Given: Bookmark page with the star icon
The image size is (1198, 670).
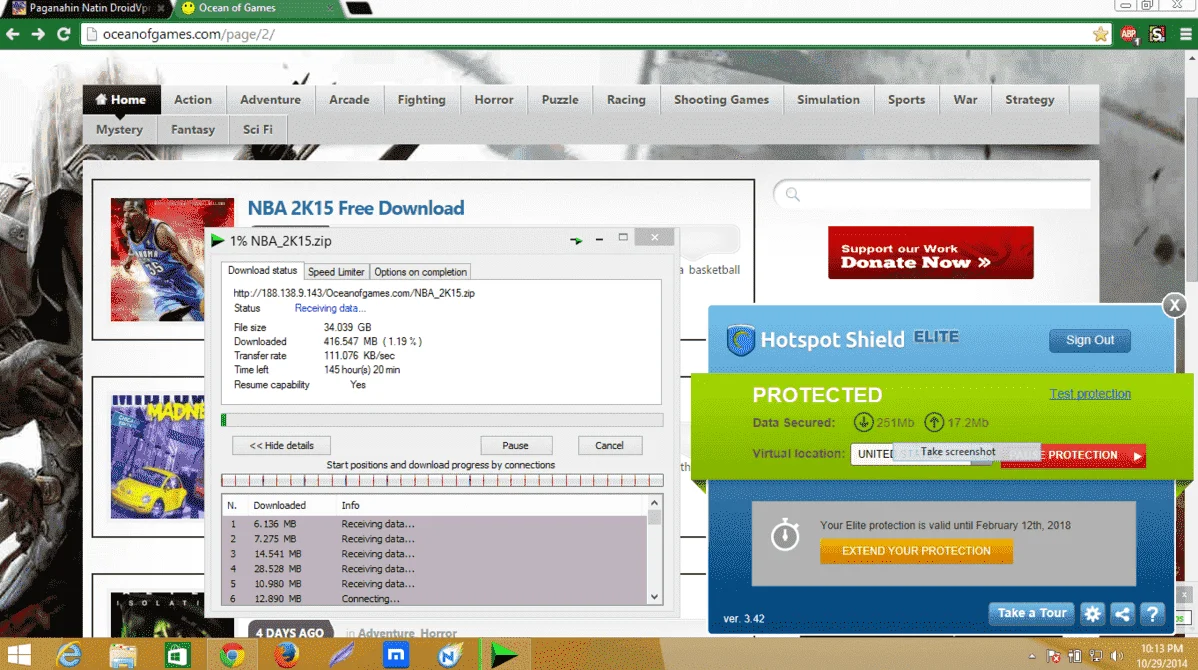Looking at the screenshot, I should (1100, 34).
